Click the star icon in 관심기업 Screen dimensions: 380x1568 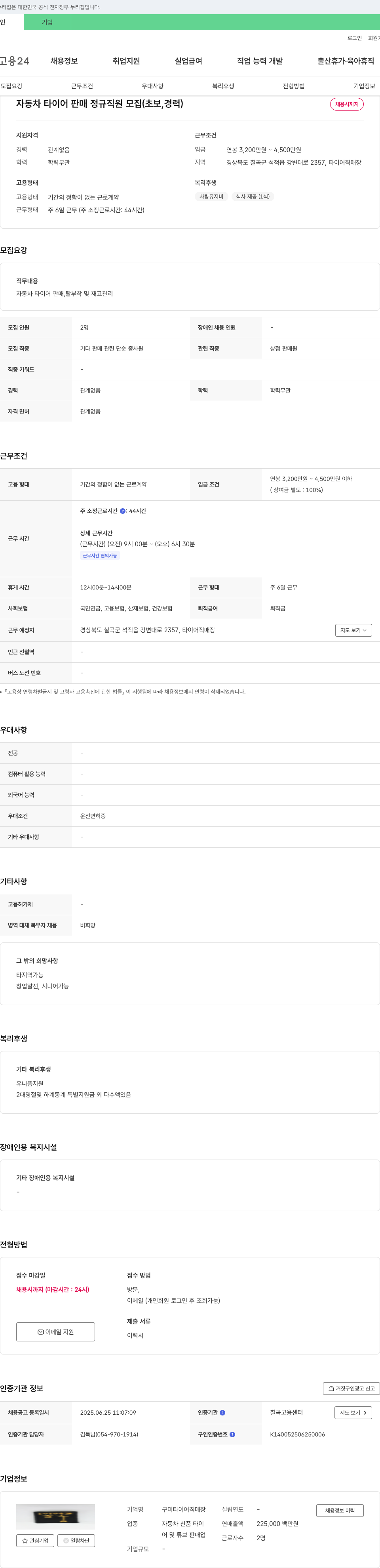[25, 1541]
